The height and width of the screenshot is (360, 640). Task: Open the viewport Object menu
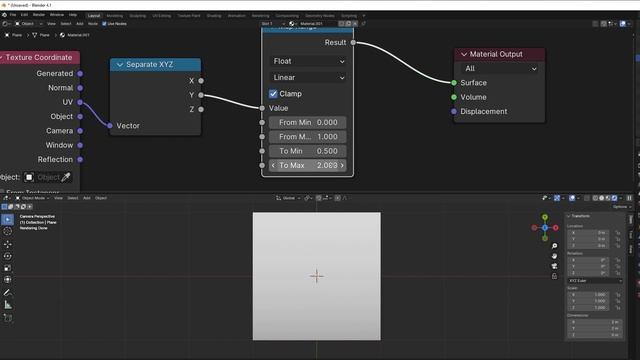pyautogui.click(x=101, y=198)
